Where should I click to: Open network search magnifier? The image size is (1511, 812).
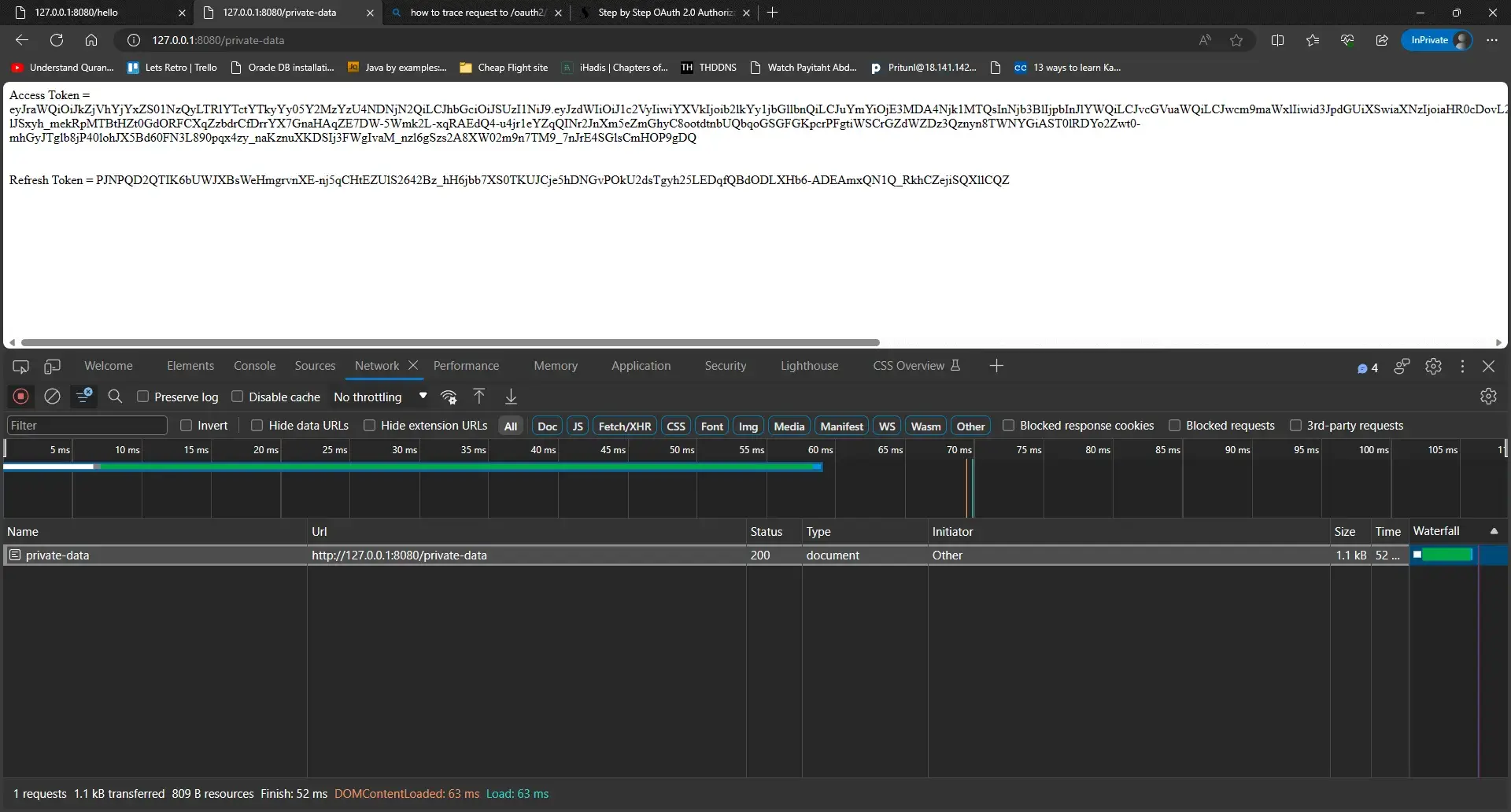pos(115,397)
